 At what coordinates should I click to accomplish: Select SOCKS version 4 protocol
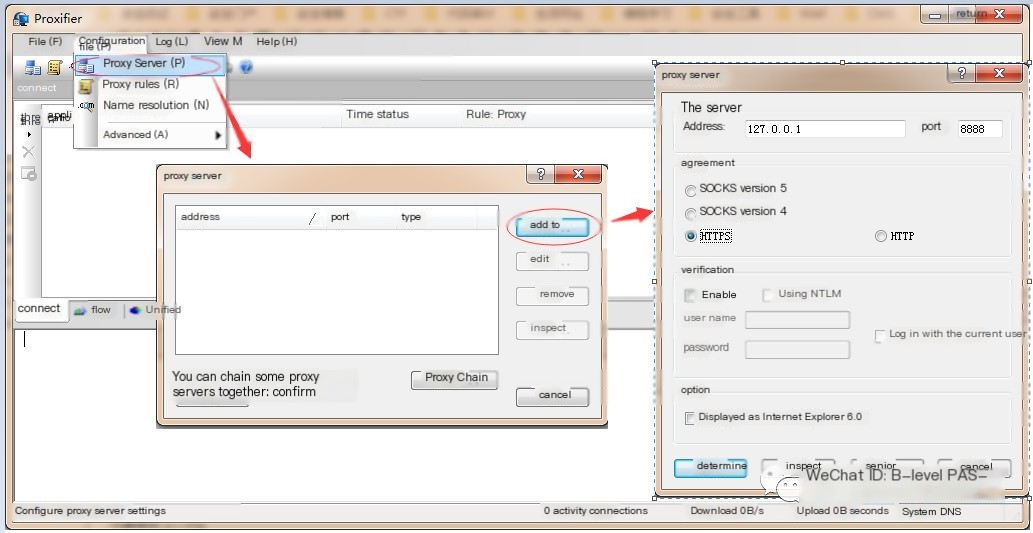(690, 213)
